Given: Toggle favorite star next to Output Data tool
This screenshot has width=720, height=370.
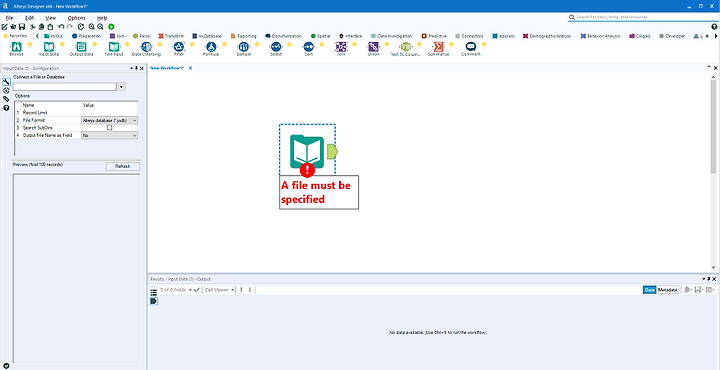Looking at the screenshot, I should pyautogui.click(x=95, y=44).
